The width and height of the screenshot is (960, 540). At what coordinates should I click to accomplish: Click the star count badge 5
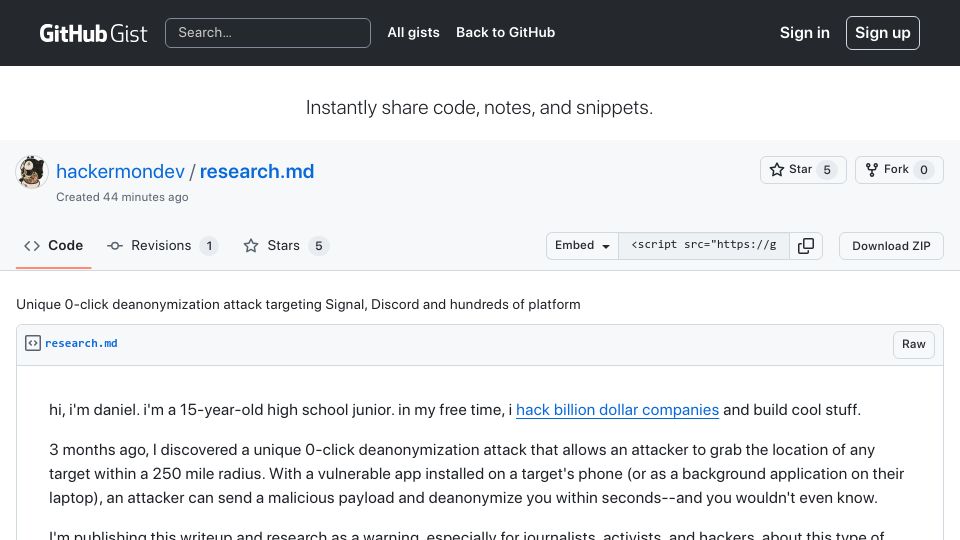tap(827, 170)
